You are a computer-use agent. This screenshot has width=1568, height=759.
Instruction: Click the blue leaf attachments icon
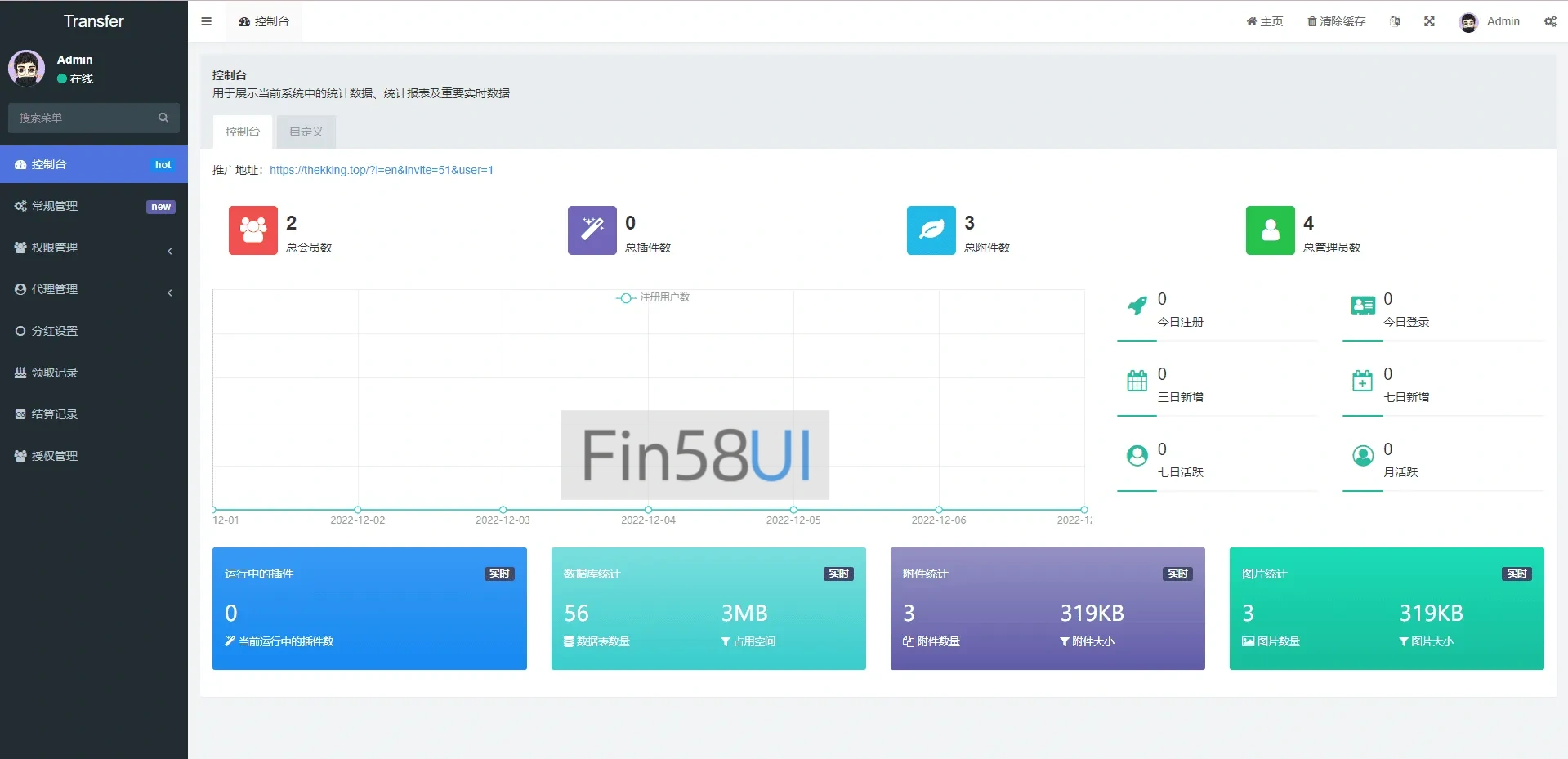coord(931,230)
